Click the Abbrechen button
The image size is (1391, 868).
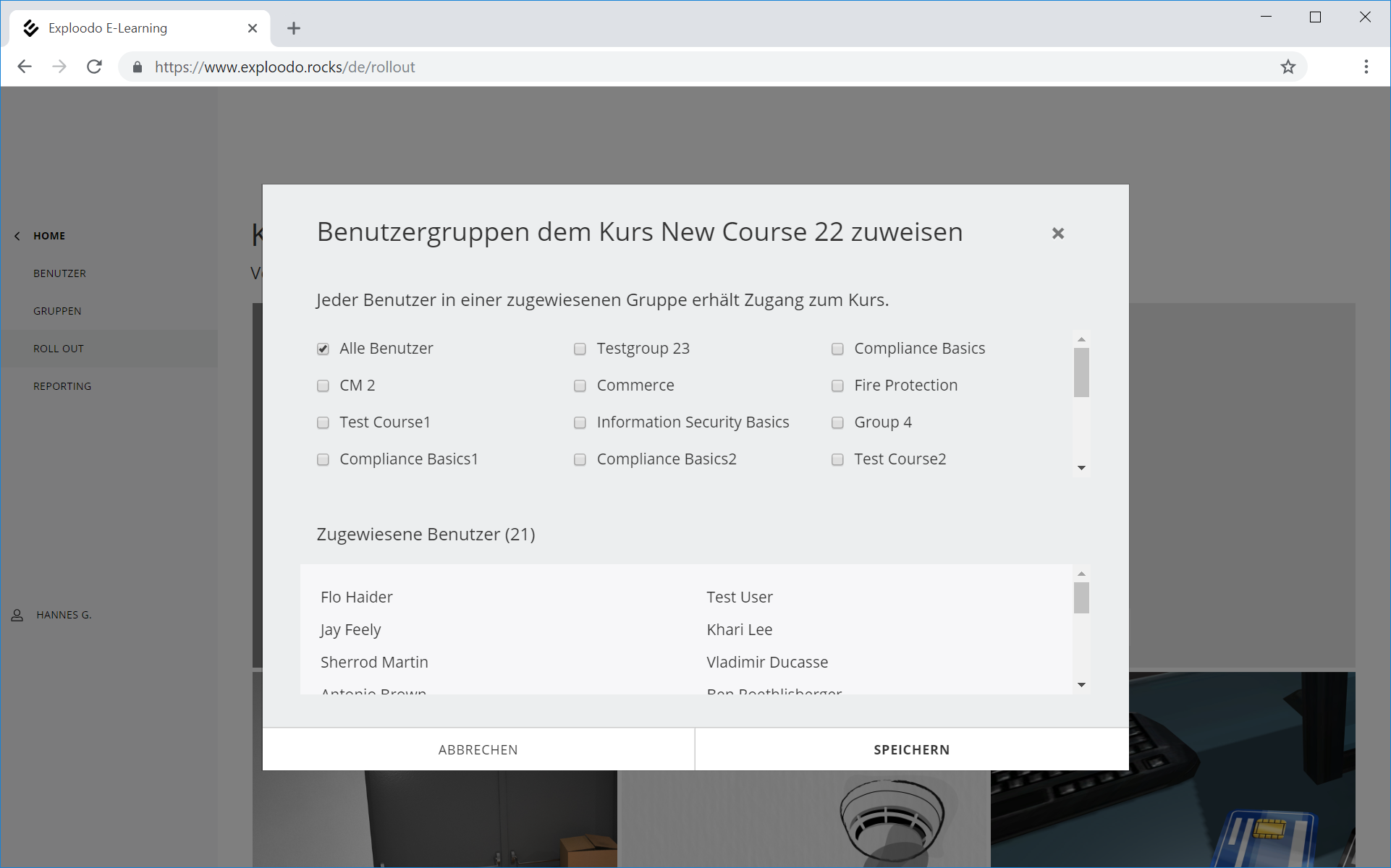pyautogui.click(x=478, y=749)
